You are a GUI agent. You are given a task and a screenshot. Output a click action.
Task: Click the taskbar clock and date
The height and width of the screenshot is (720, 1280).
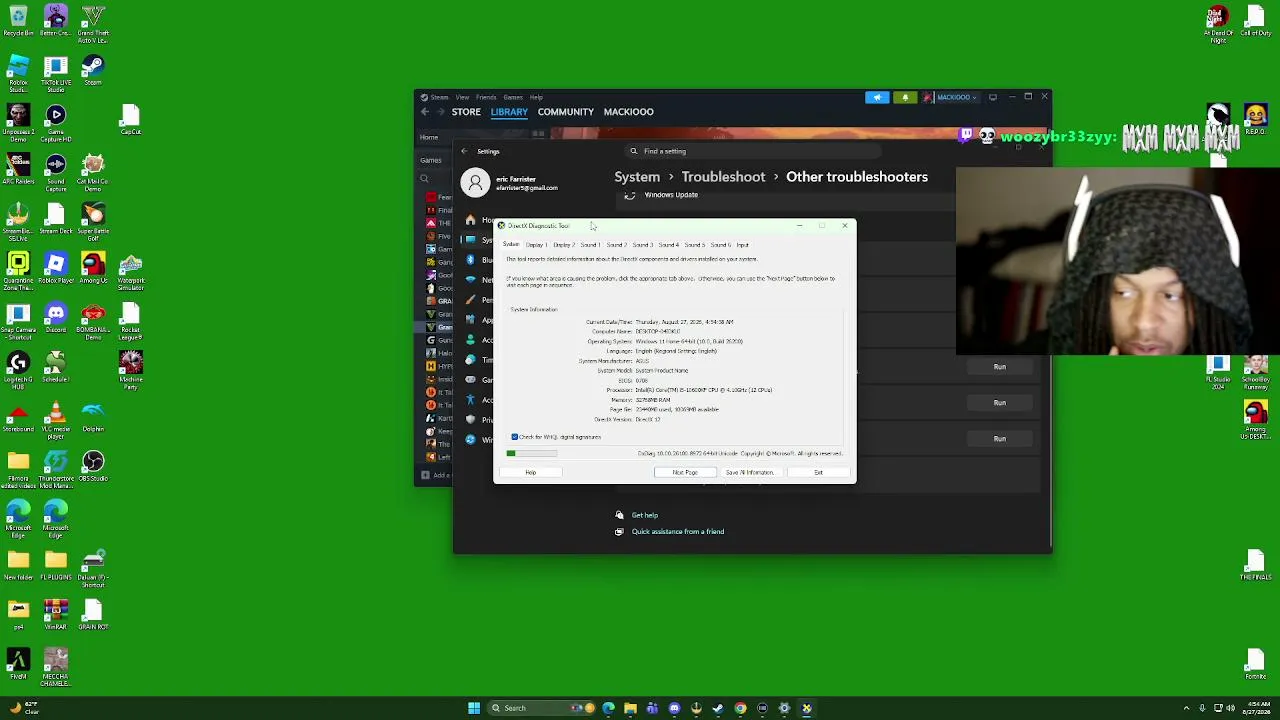point(1257,708)
